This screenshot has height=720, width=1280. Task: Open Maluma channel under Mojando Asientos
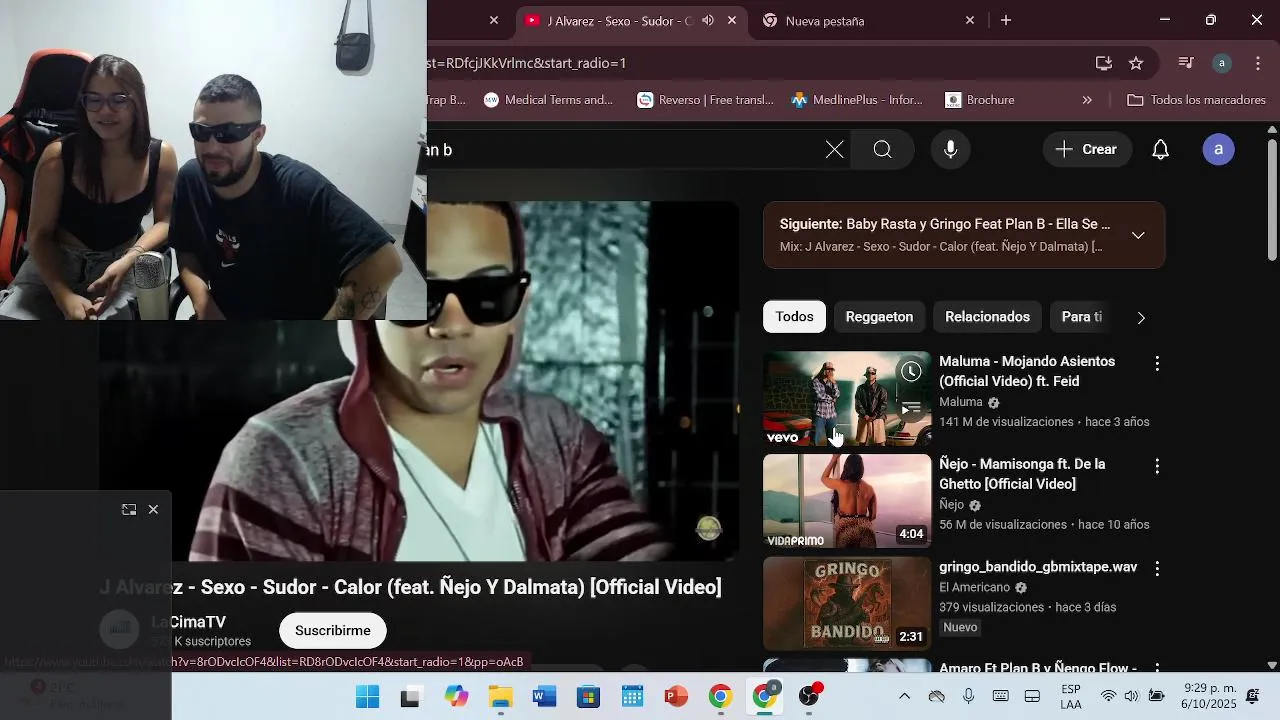point(961,402)
